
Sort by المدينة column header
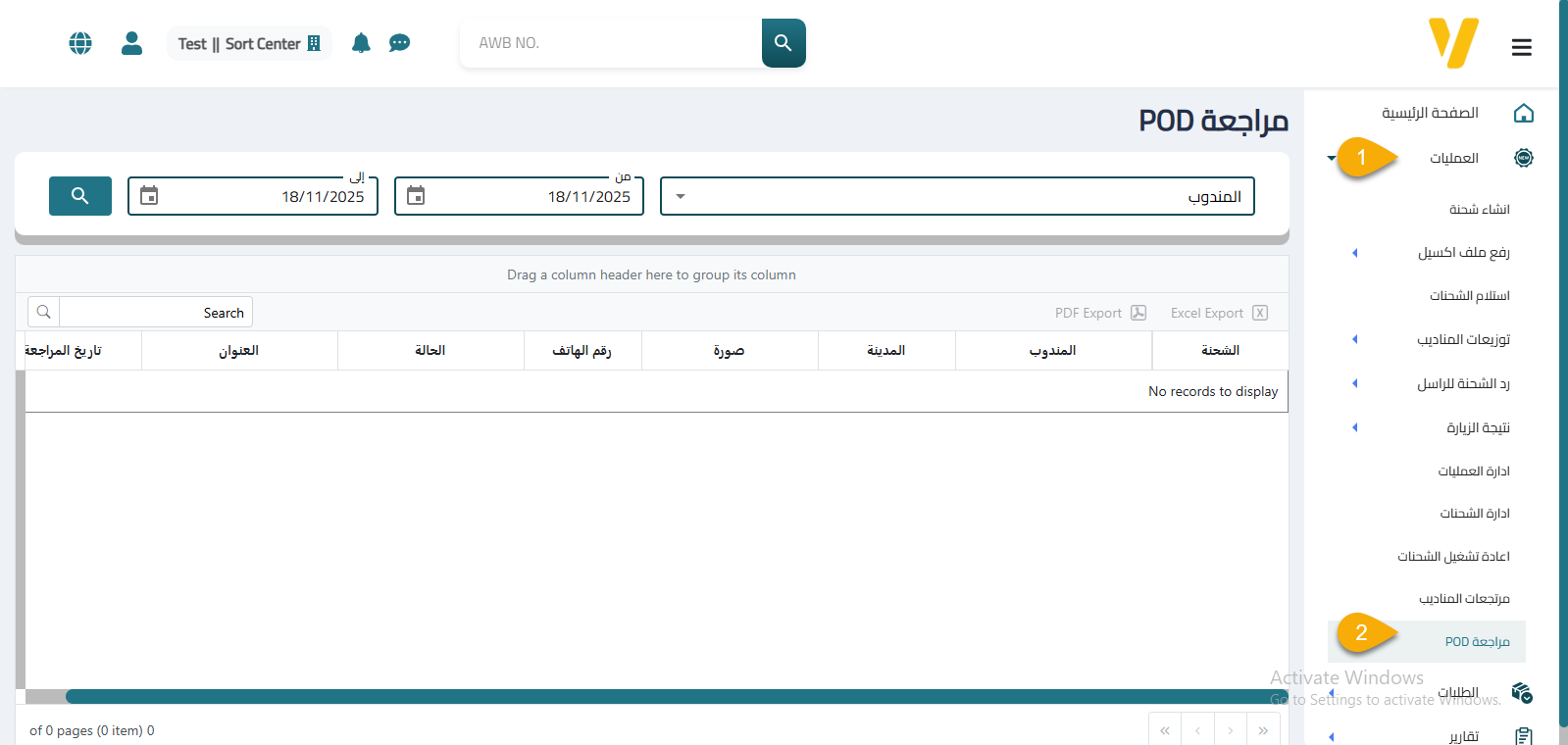pos(886,350)
